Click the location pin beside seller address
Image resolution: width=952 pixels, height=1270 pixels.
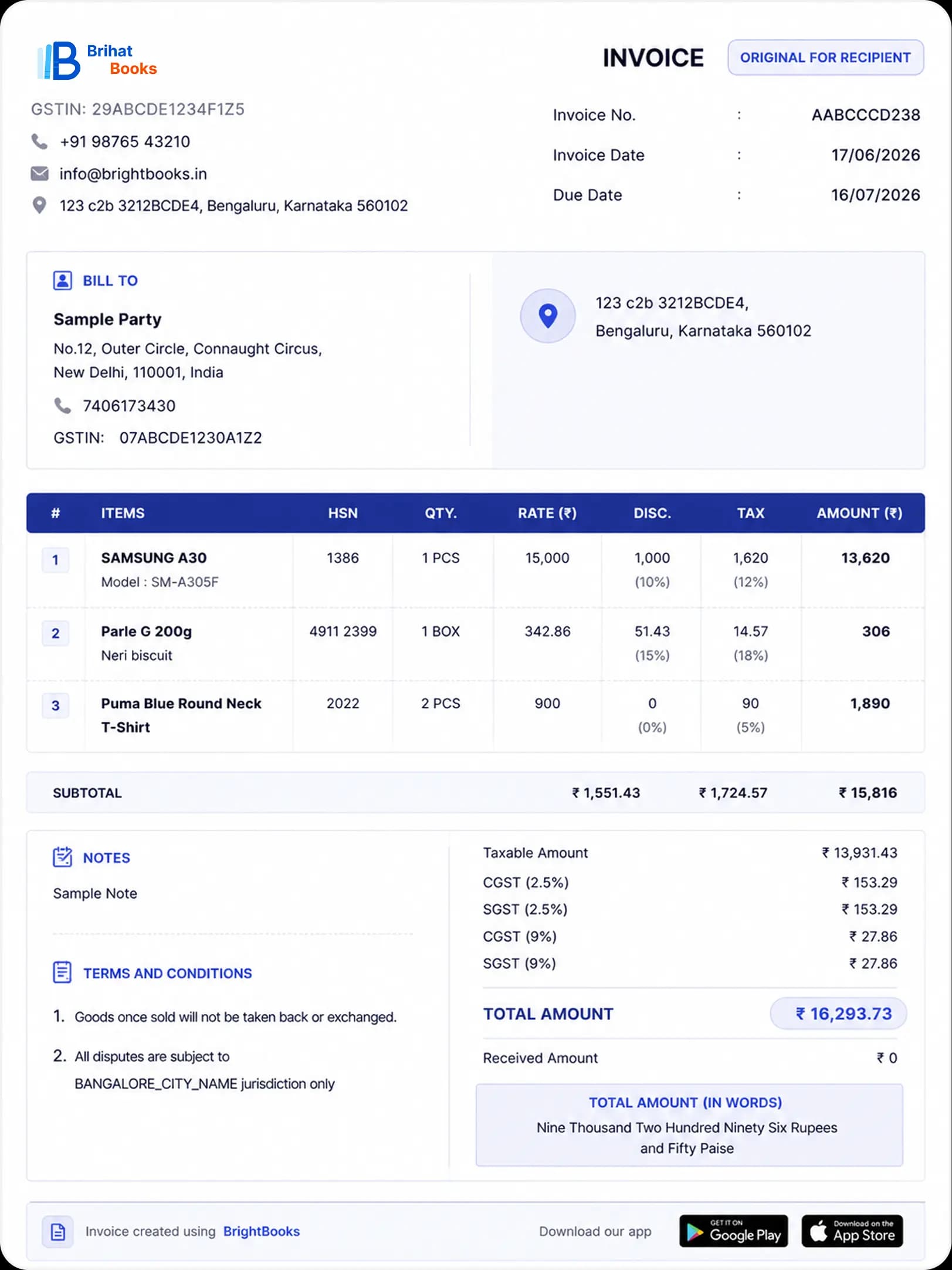point(39,205)
